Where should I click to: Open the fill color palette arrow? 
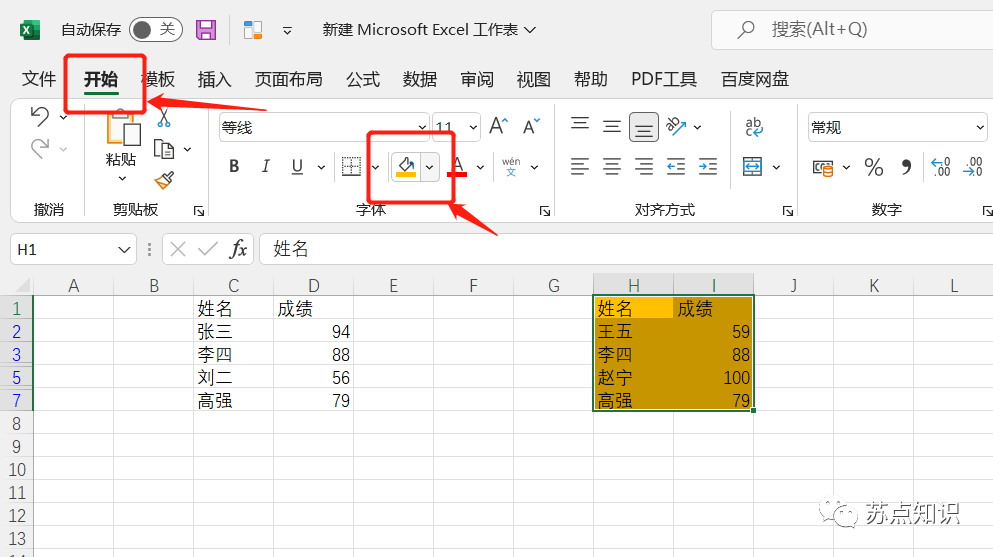429,167
